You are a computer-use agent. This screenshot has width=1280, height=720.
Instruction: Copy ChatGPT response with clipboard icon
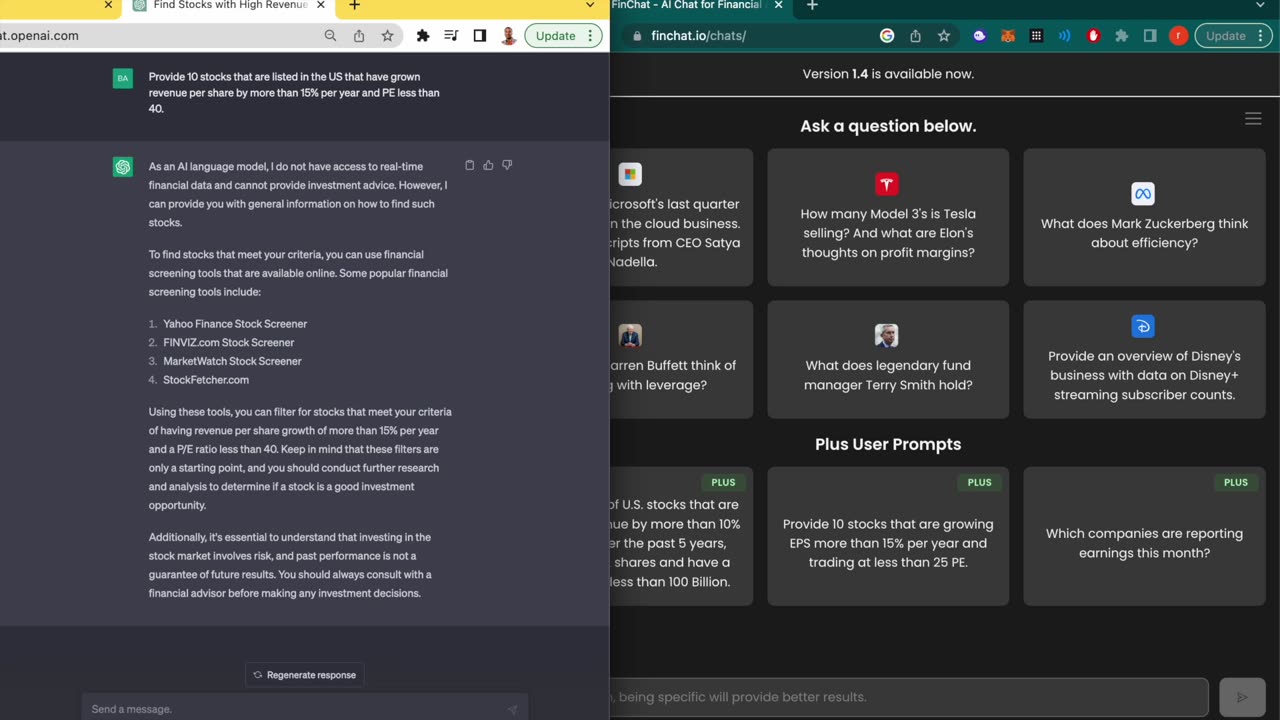point(470,165)
